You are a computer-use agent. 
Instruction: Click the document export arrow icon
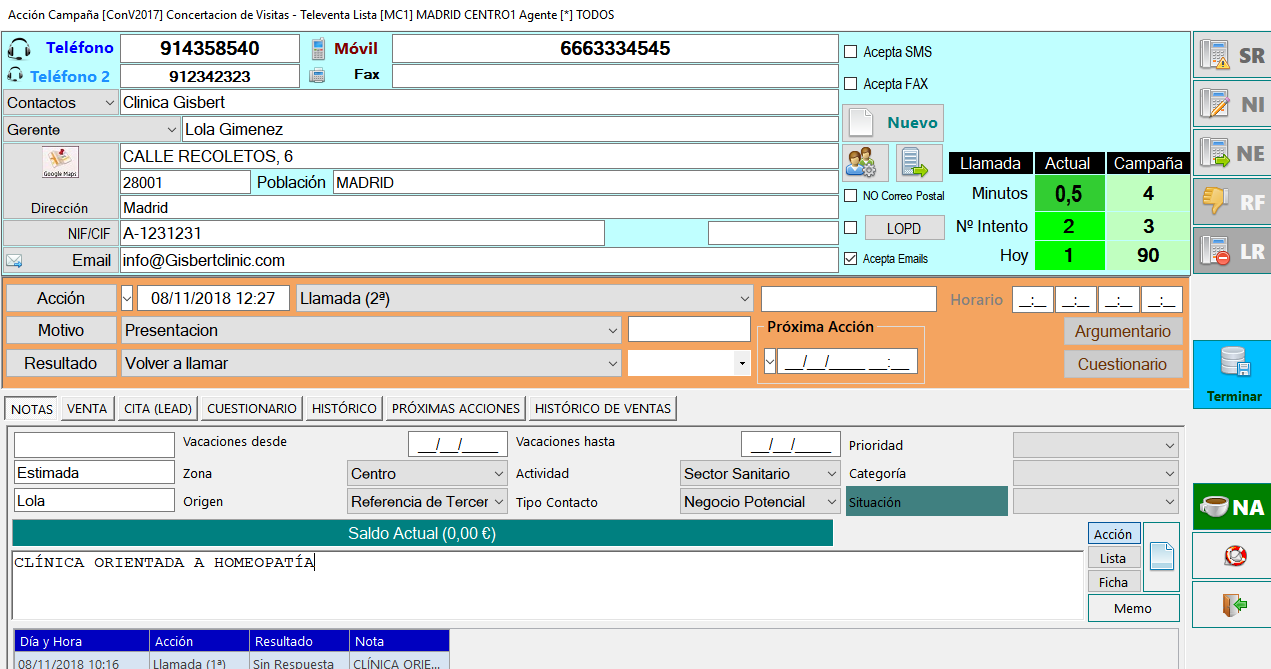pyautogui.click(x=918, y=162)
